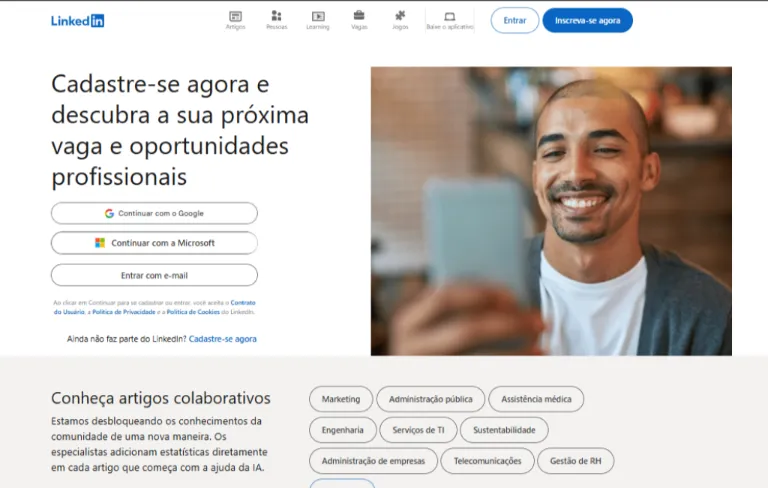Continue with the Microsoft sign-in button
768x488 pixels.
[x=154, y=243]
